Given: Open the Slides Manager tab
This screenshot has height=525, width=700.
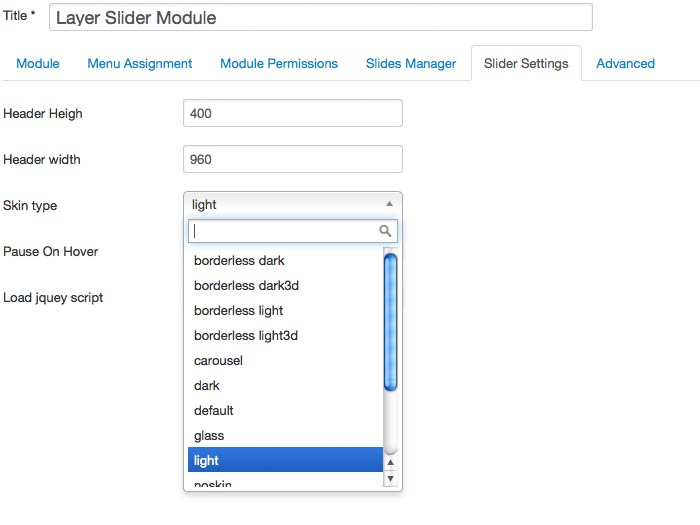Looking at the screenshot, I should pos(411,64).
